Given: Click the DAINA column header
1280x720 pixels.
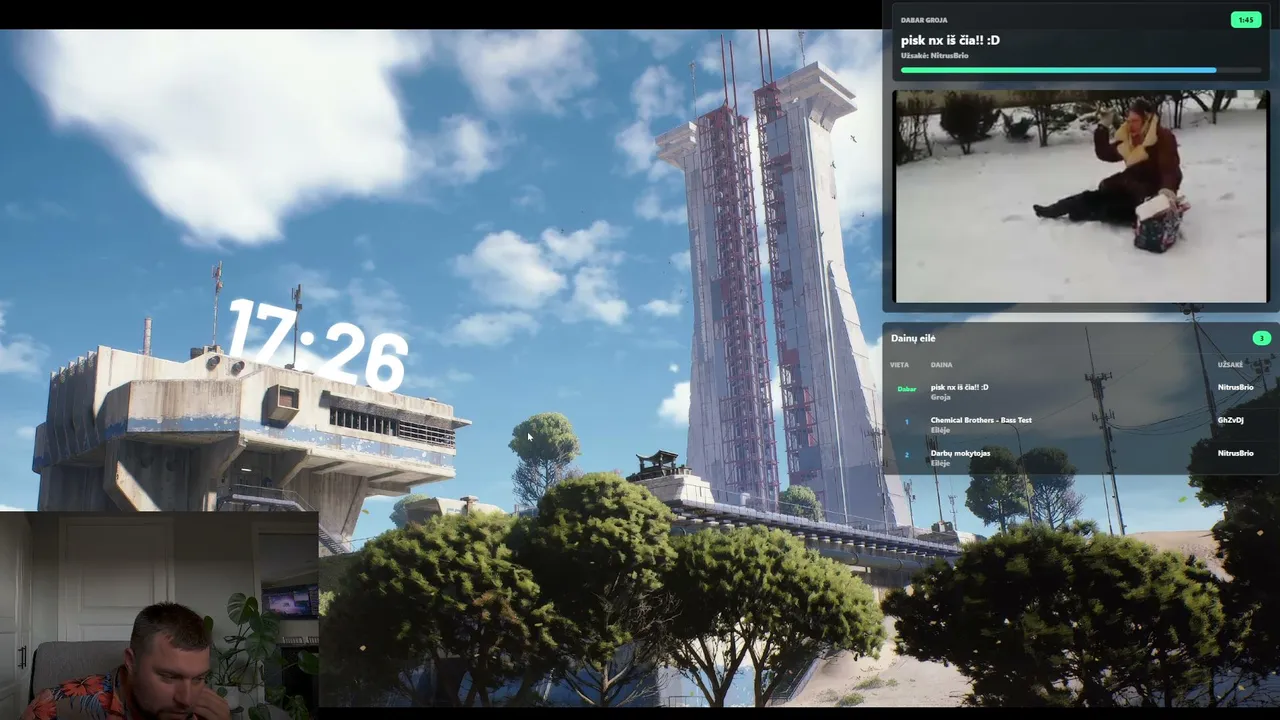Looking at the screenshot, I should (941, 365).
